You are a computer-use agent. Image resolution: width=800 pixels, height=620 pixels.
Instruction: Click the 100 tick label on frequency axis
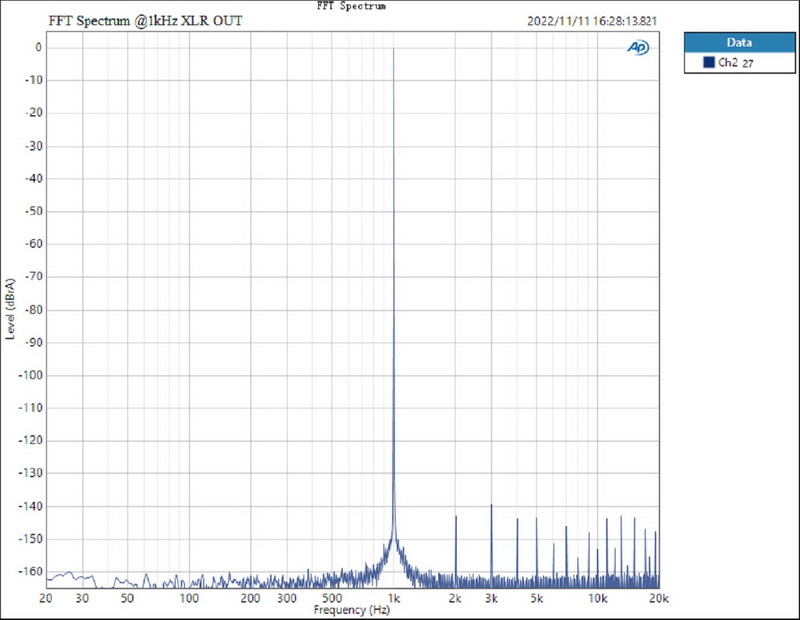pos(189,598)
